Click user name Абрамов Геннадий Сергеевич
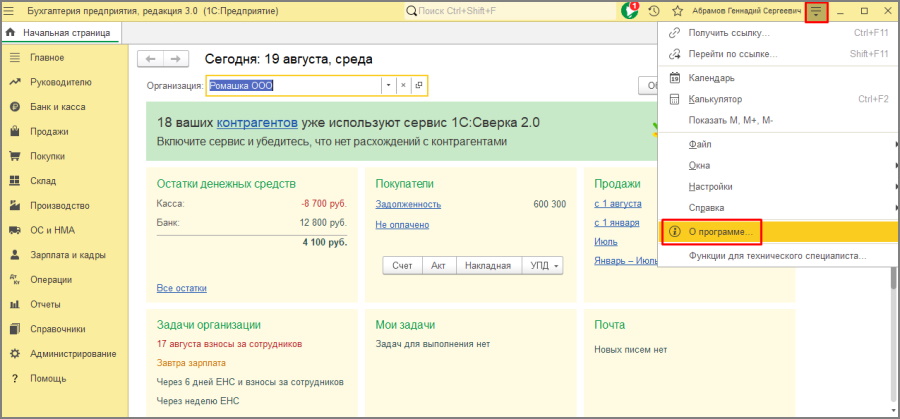Image resolution: width=900 pixels, height=419 pixels. point(746,11)
